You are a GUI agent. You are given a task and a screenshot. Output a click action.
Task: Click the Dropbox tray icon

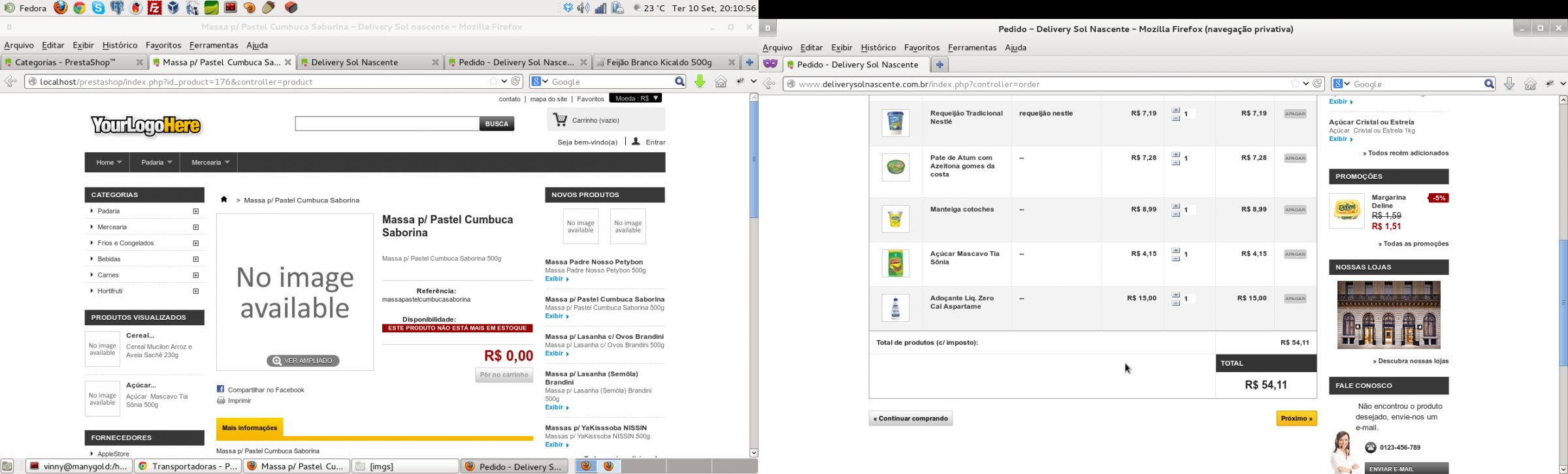click(x=568, y=8)
